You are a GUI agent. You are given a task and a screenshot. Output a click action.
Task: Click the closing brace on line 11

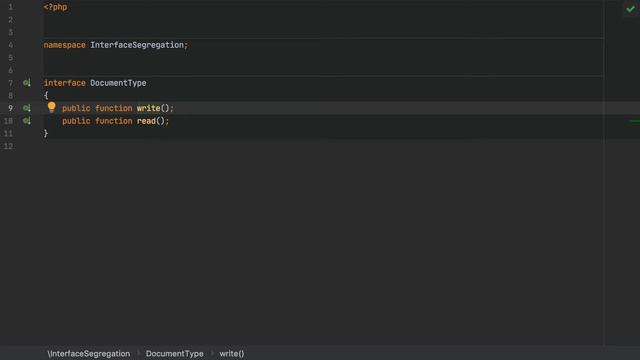(46, 133)
